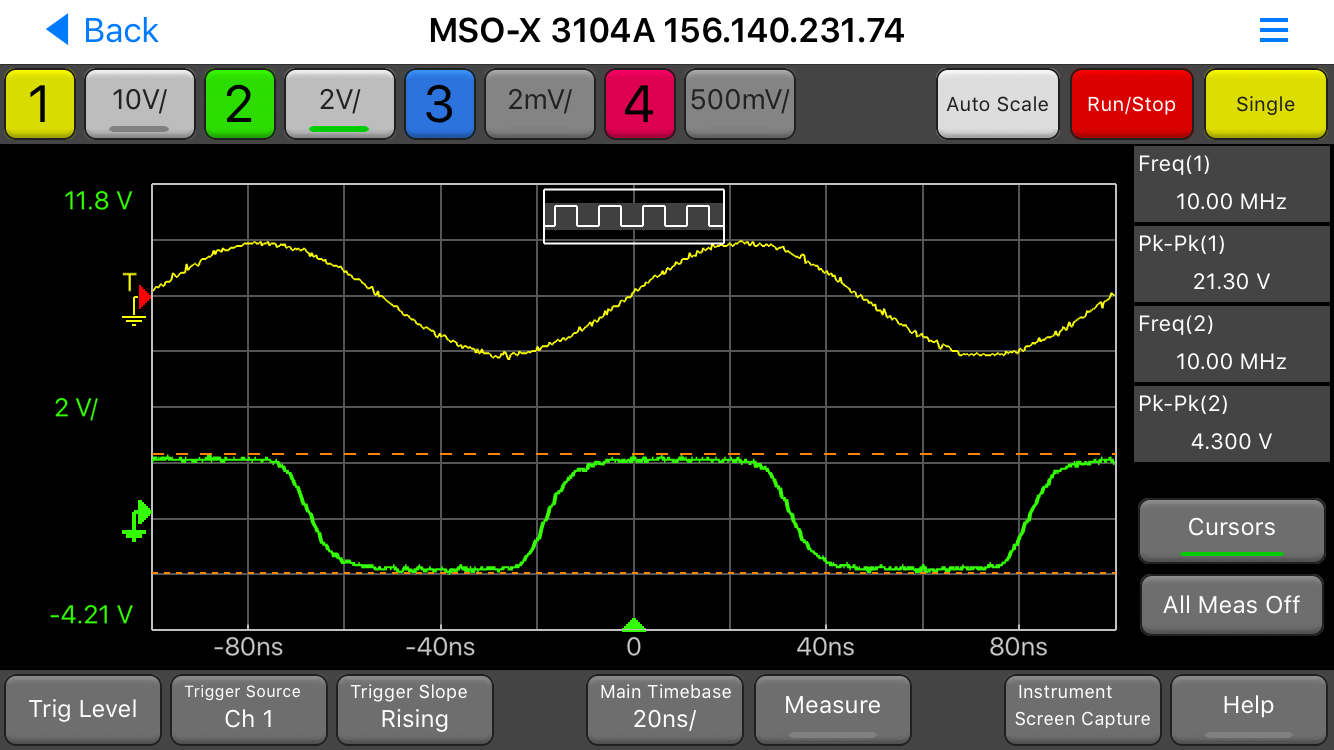Click the Trig Level button
This screenshot has height=750, width=1334.
tap(83, 709)
